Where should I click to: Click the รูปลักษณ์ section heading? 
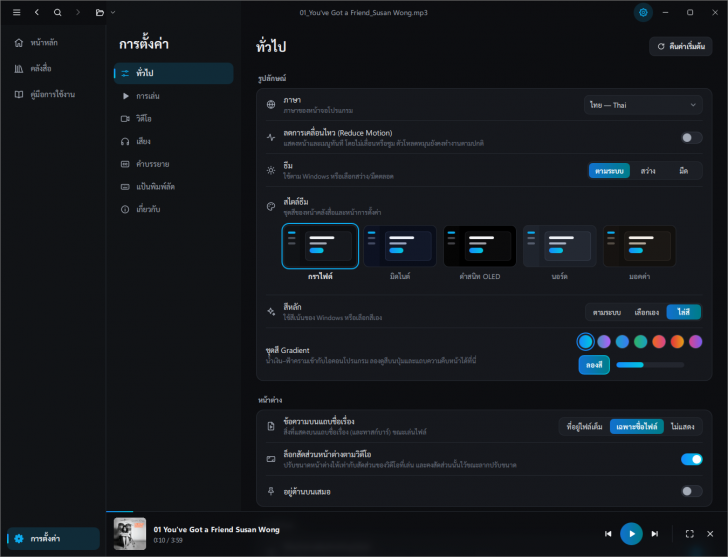pos(272,78)
